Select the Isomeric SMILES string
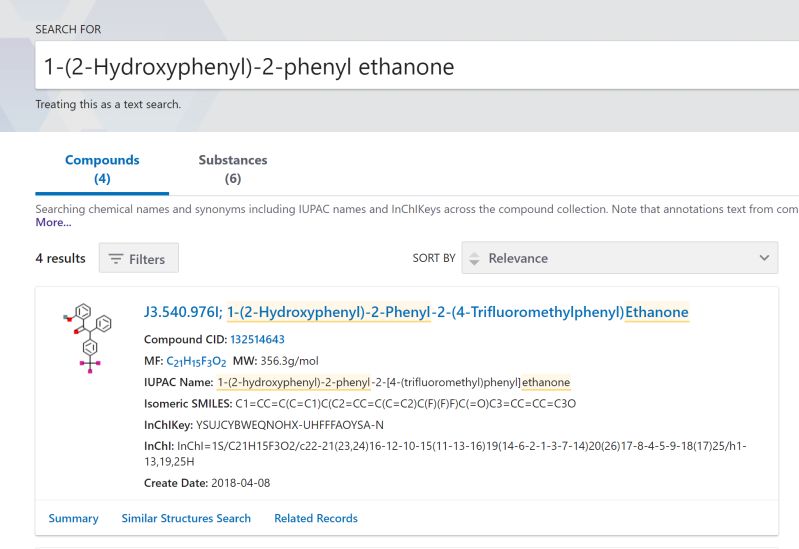Image resolution: width=799 pixels, height=549 pixels. pyautogui.click(x=405, y=404)
